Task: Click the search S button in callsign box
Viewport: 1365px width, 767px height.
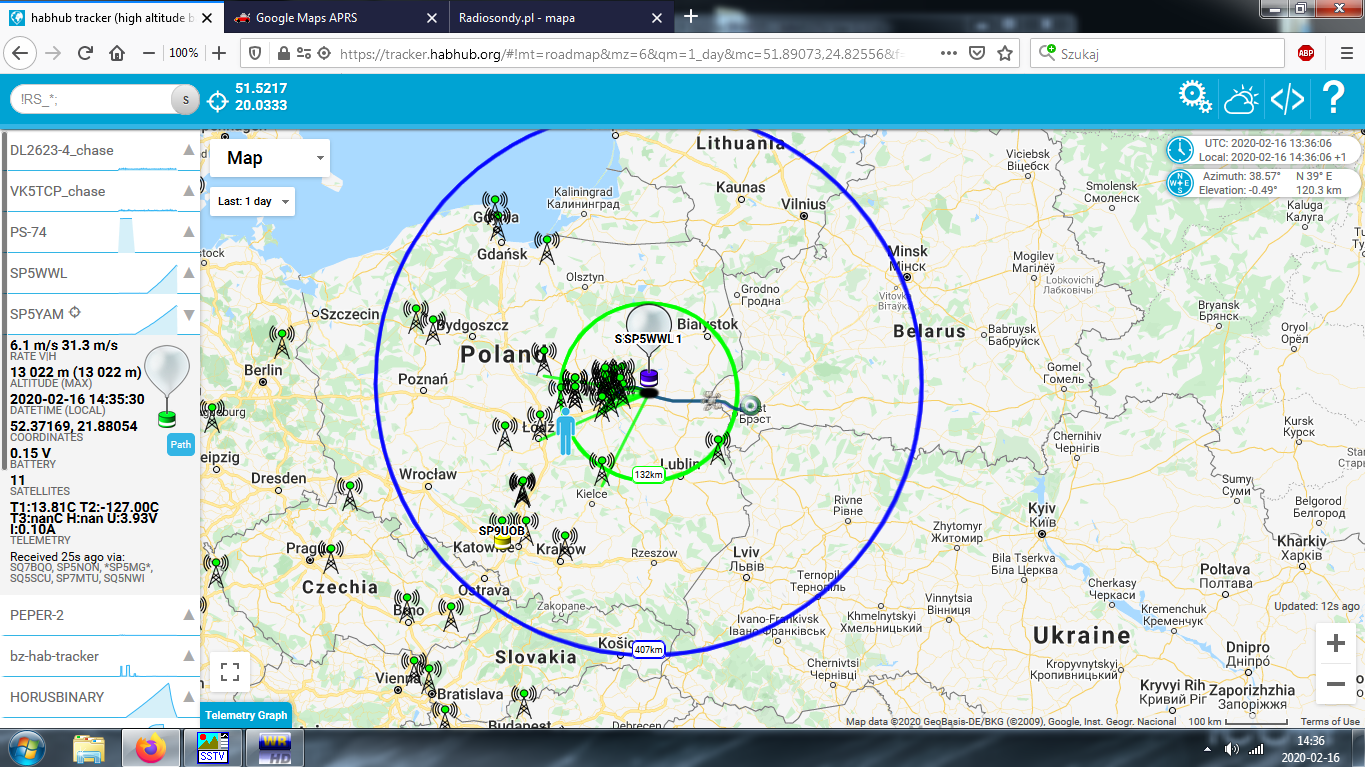Action: 184,99
